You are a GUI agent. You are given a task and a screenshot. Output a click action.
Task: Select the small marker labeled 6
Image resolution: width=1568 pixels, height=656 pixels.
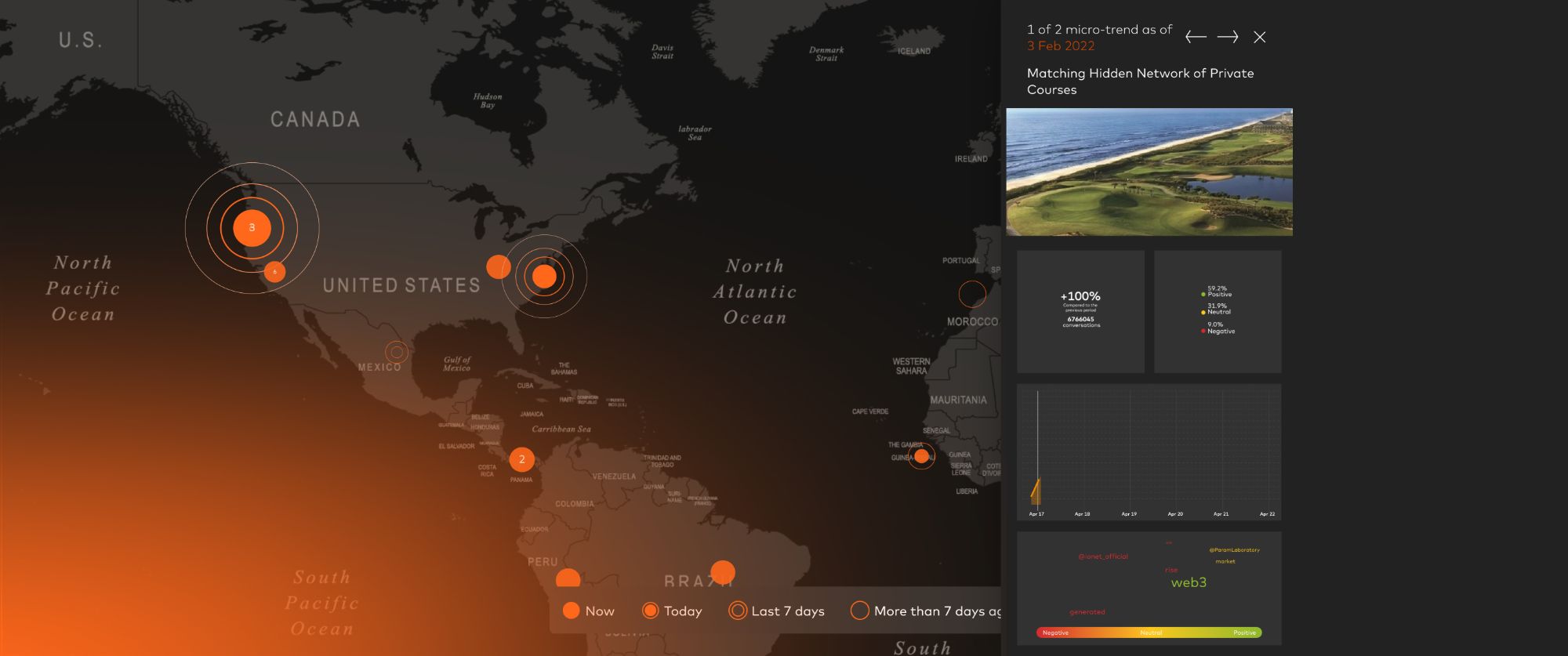[x=274, y=272]
